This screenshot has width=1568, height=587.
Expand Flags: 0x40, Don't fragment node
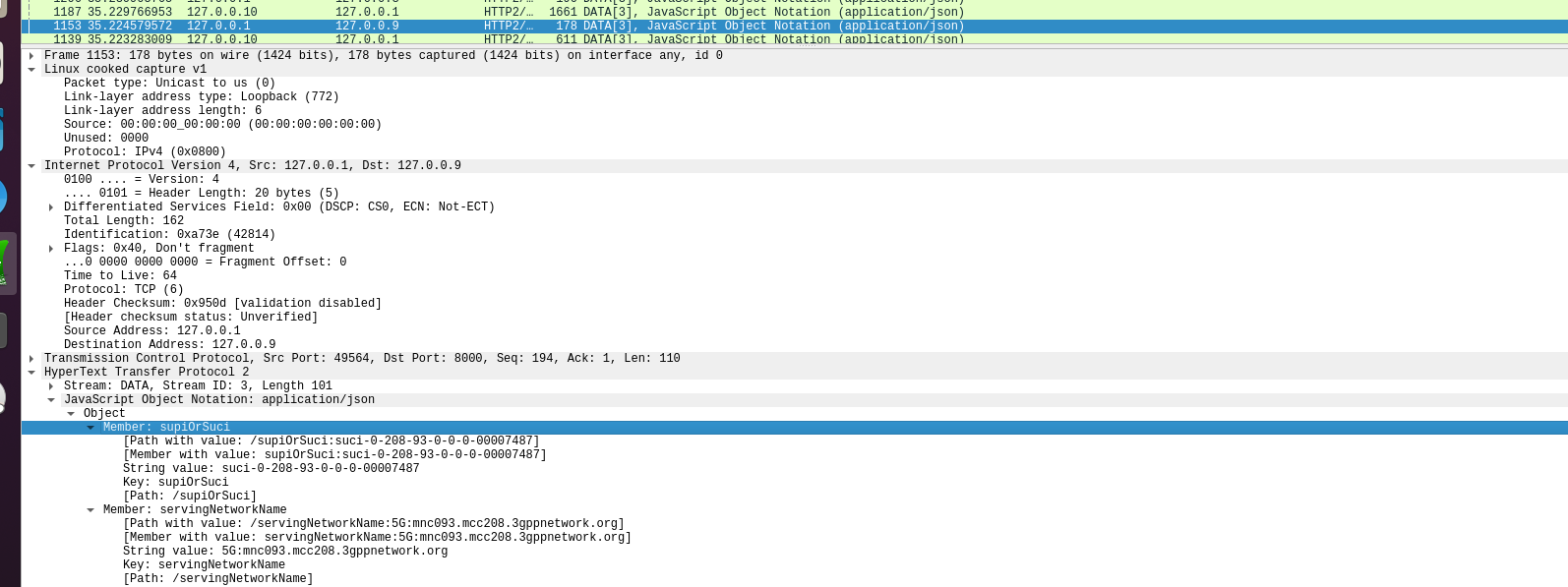51,249
